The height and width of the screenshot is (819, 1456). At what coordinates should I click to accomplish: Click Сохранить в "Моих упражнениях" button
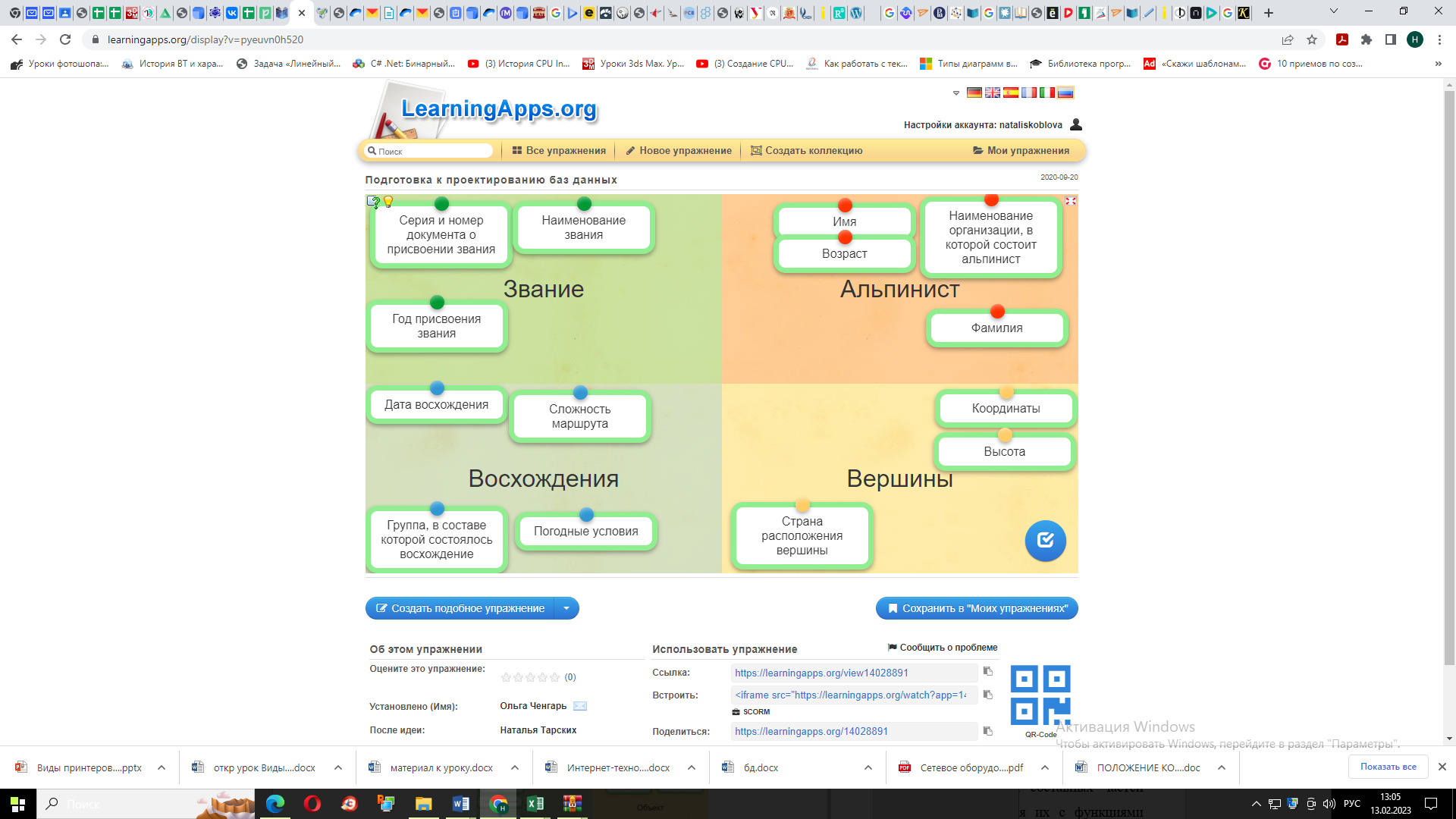[977, 608]
